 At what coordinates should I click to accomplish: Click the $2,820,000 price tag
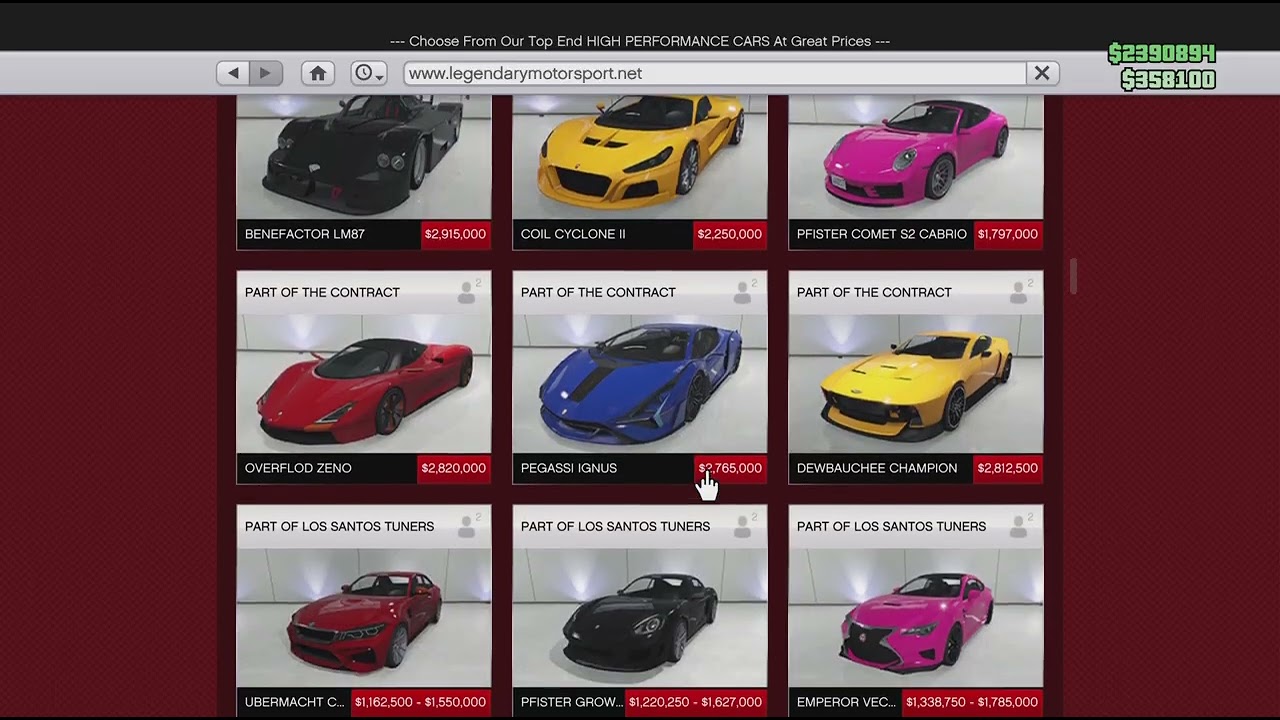[x=454, y=468]
